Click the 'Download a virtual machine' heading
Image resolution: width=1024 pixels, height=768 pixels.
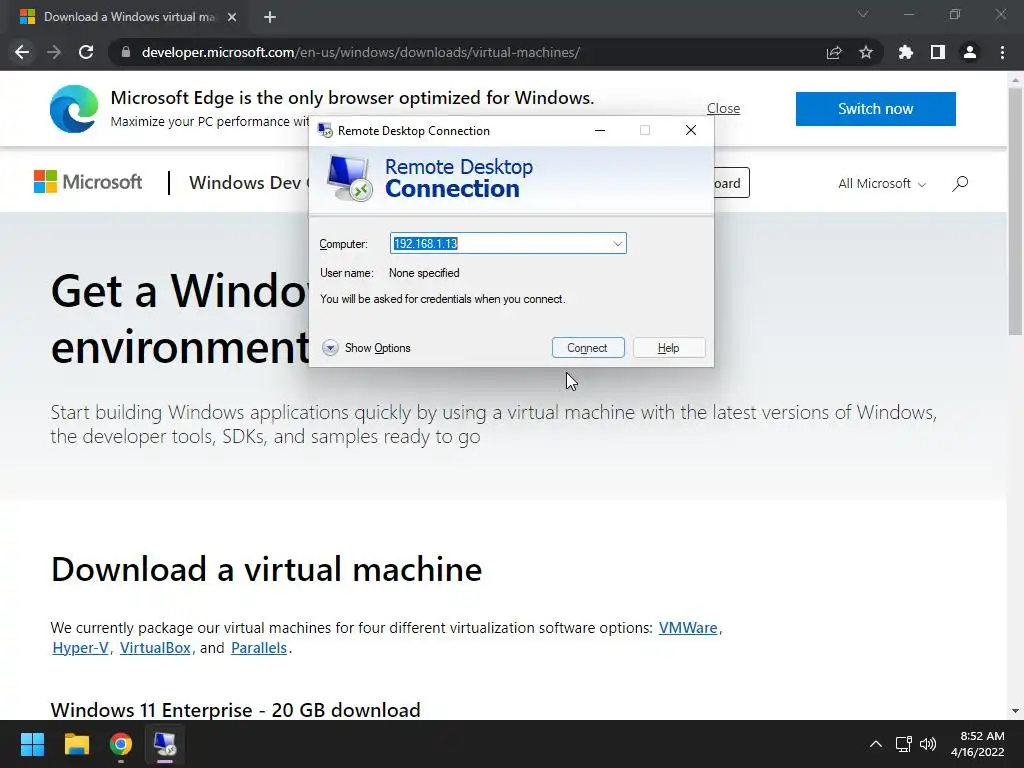point(266,569)
